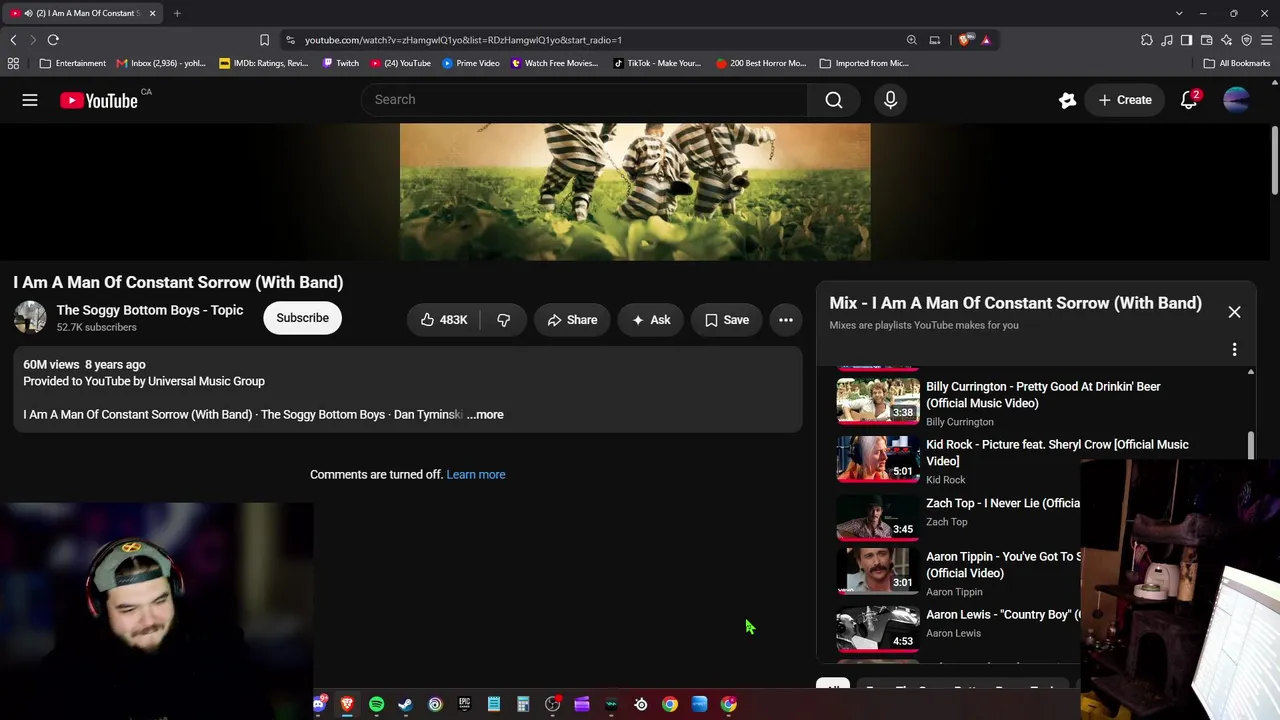Viewport: 1280px width, 720px height.
Task: Expand the video description with more
Action: (486, 415)
